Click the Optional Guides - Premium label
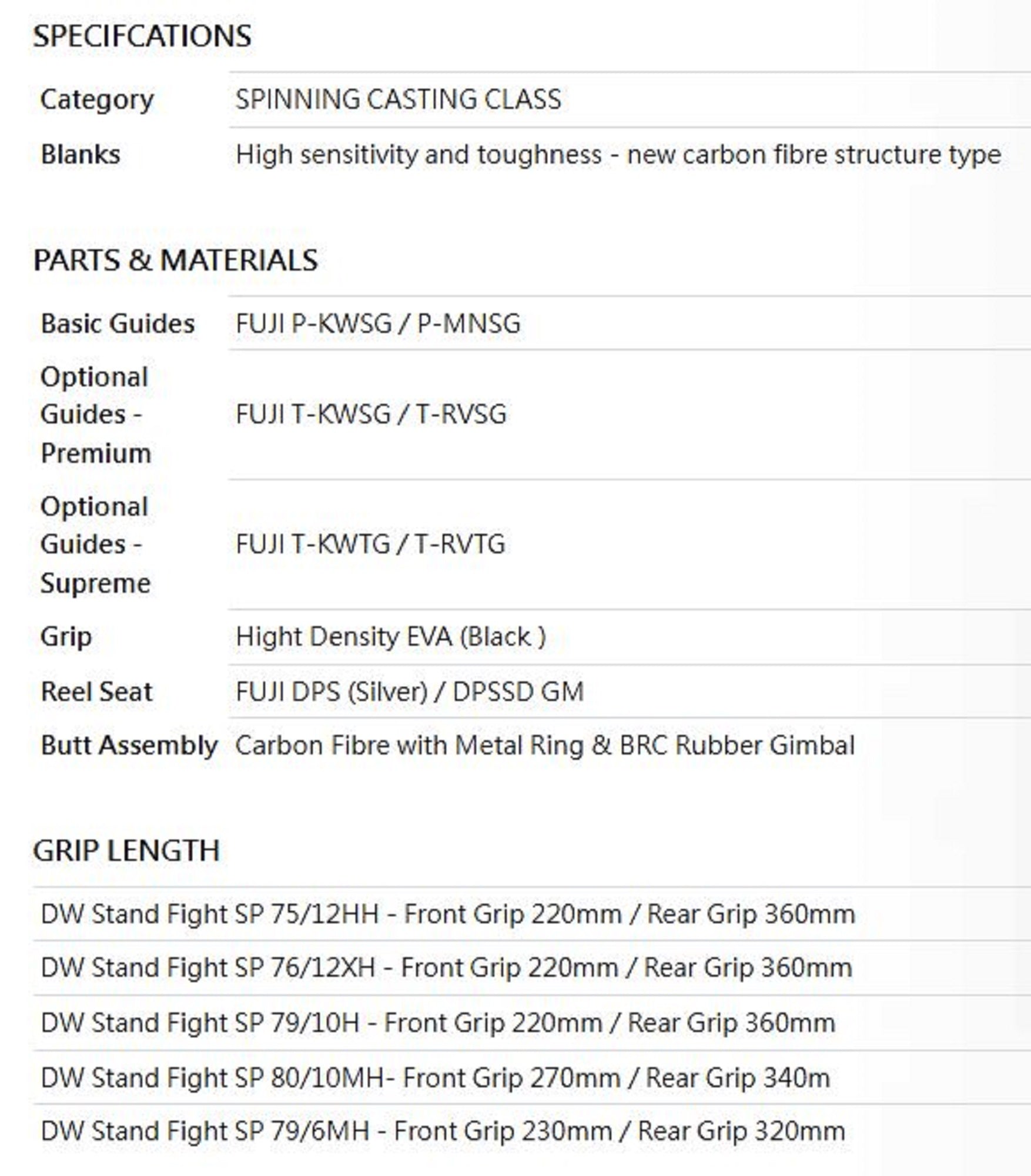The width and height of the screenshot is (1031, 1176). point(95,415)
